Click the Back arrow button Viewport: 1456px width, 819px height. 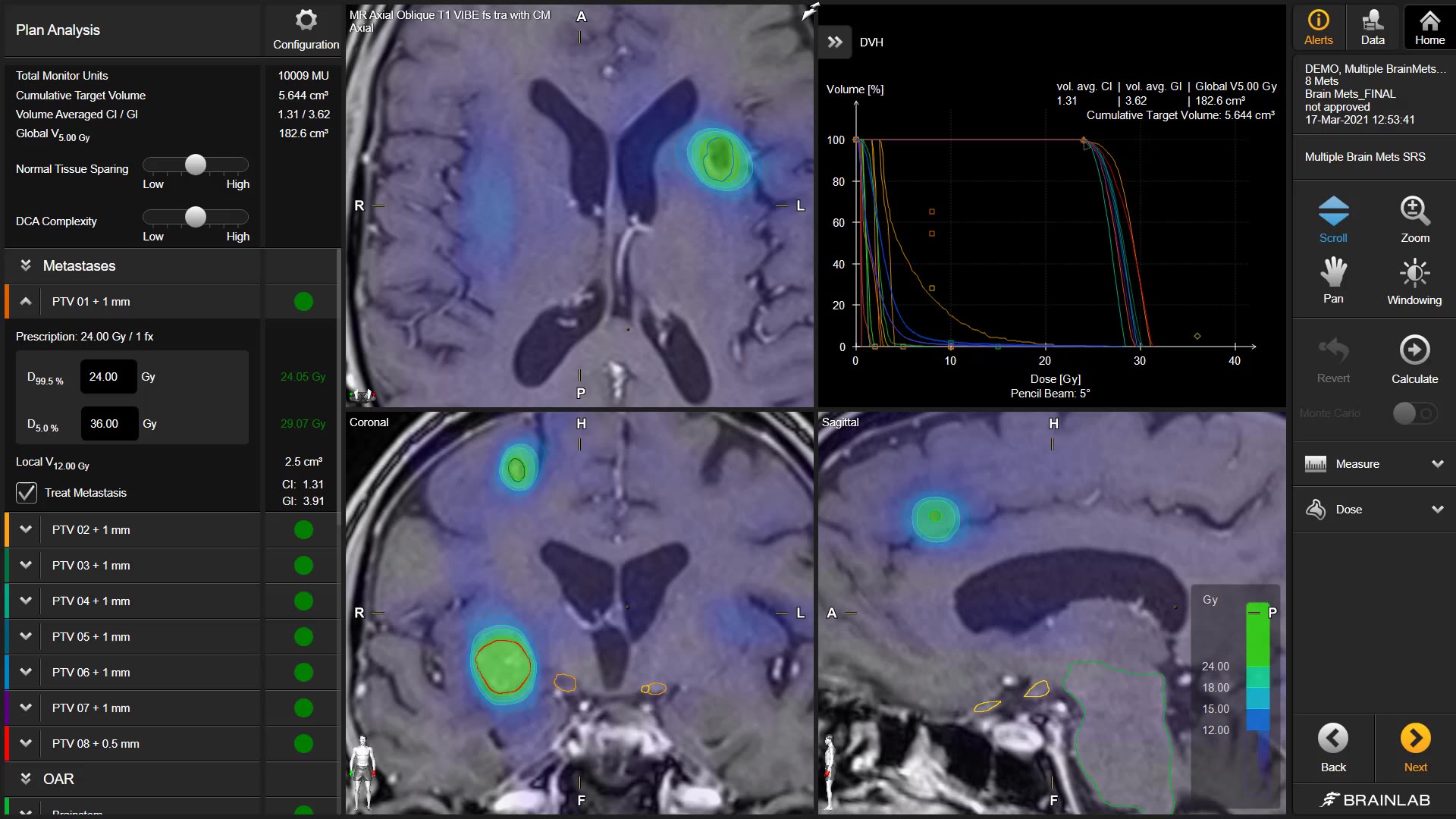click(1333, 738)
